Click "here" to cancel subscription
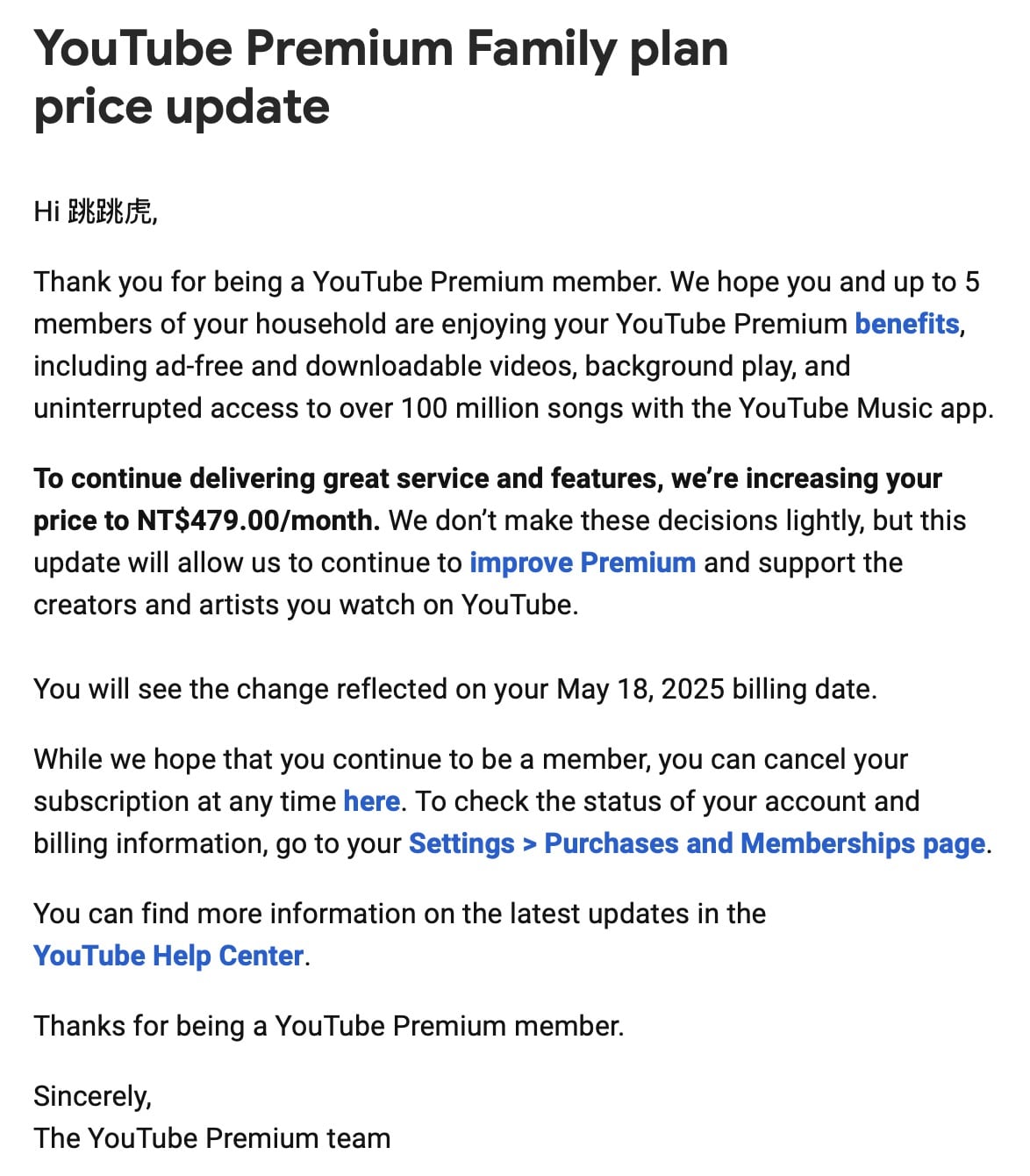 click(371, 801)
